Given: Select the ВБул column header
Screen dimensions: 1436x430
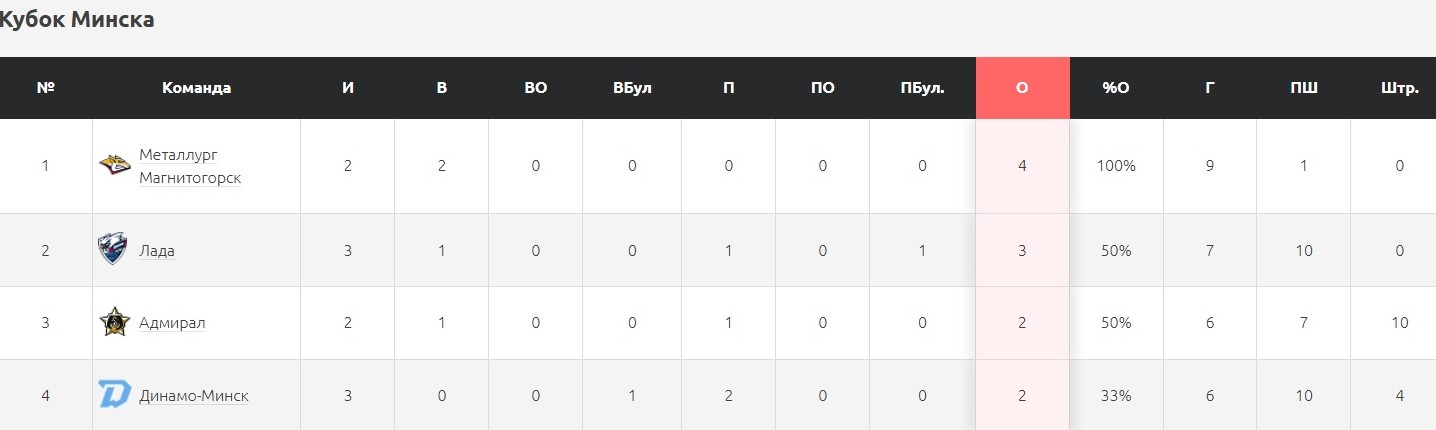Looking at the screenshot, I should [632, 88].
